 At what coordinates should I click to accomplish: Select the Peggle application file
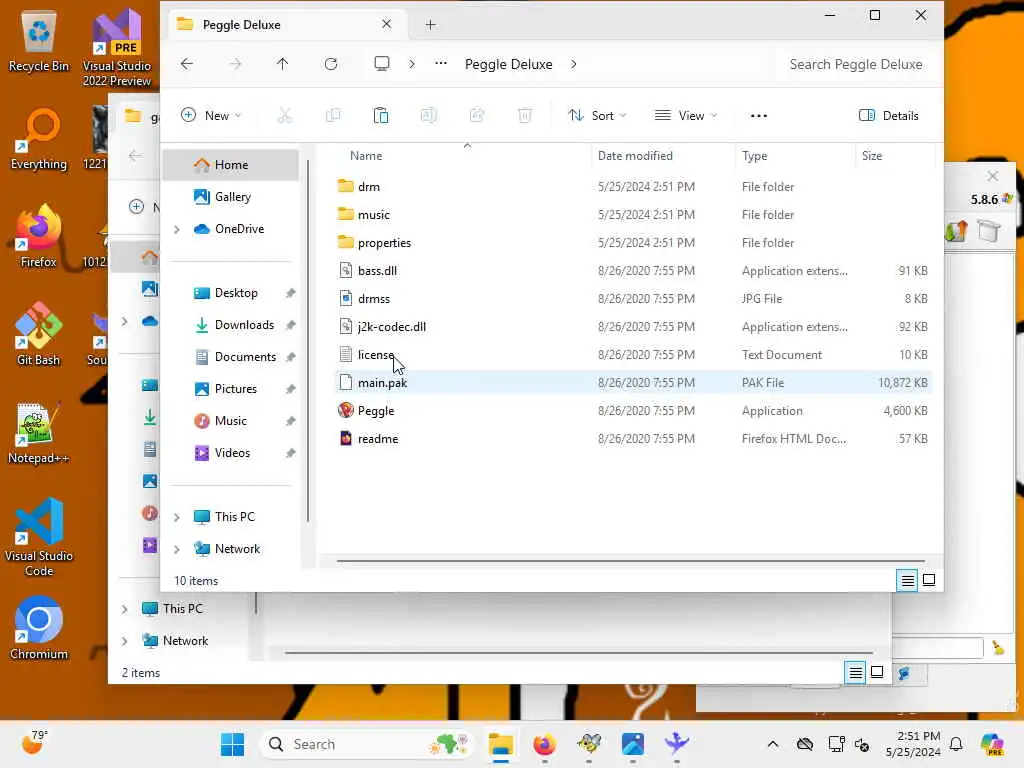click(633, 411)
